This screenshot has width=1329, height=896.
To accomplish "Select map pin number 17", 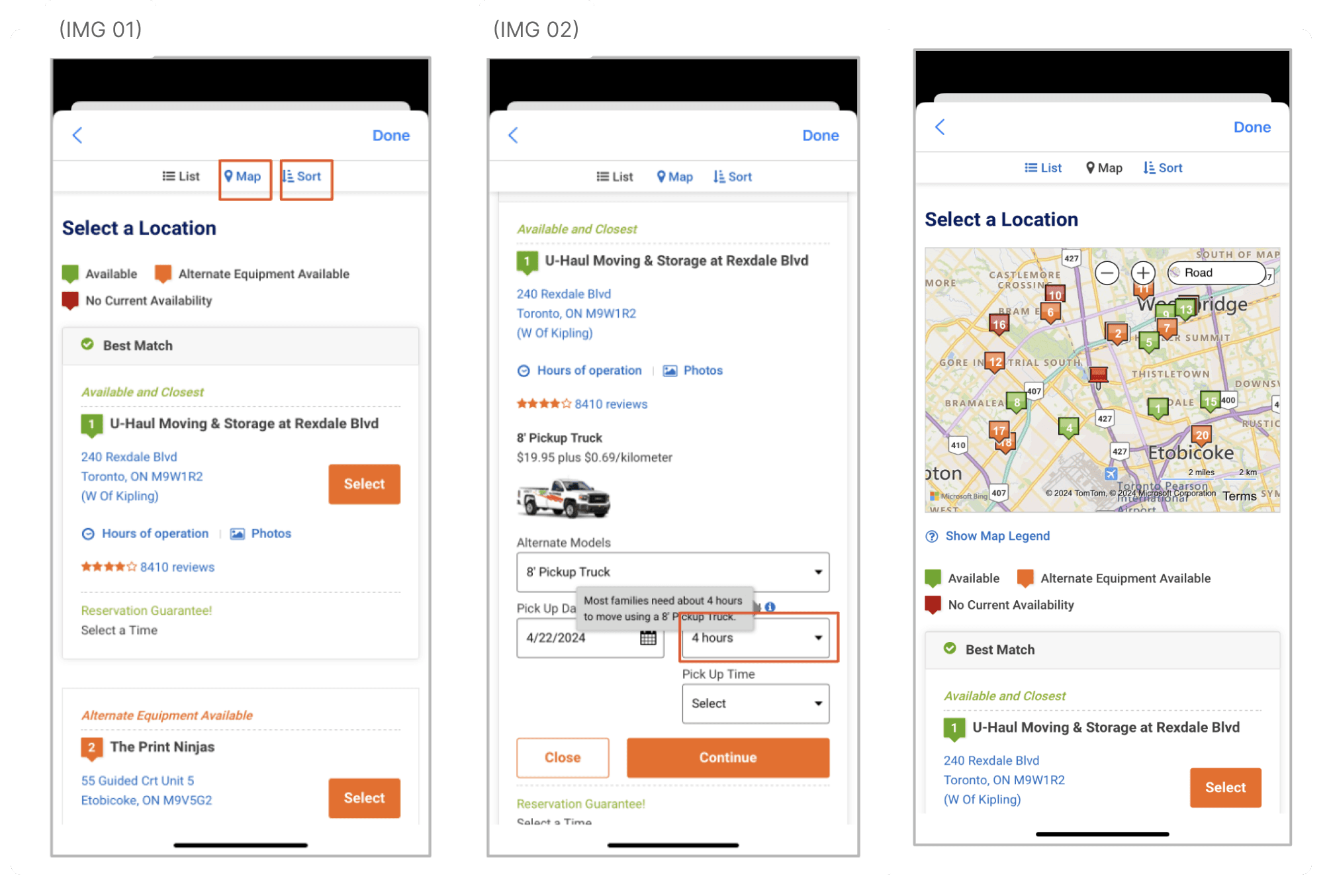I will [999, 431].
